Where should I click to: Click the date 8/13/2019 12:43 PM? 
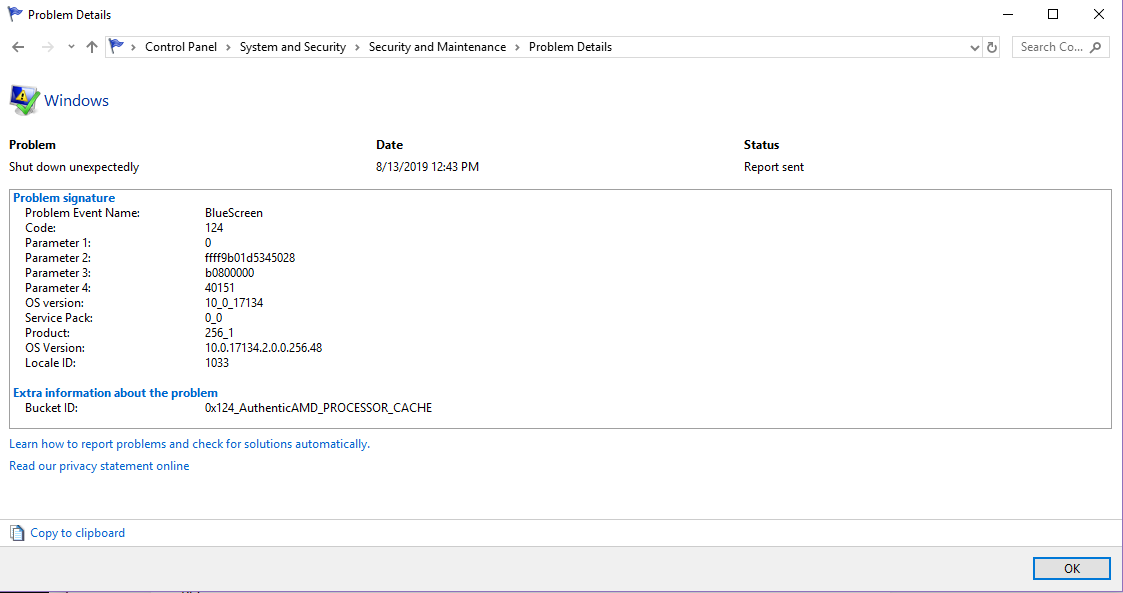pos(428,167)
